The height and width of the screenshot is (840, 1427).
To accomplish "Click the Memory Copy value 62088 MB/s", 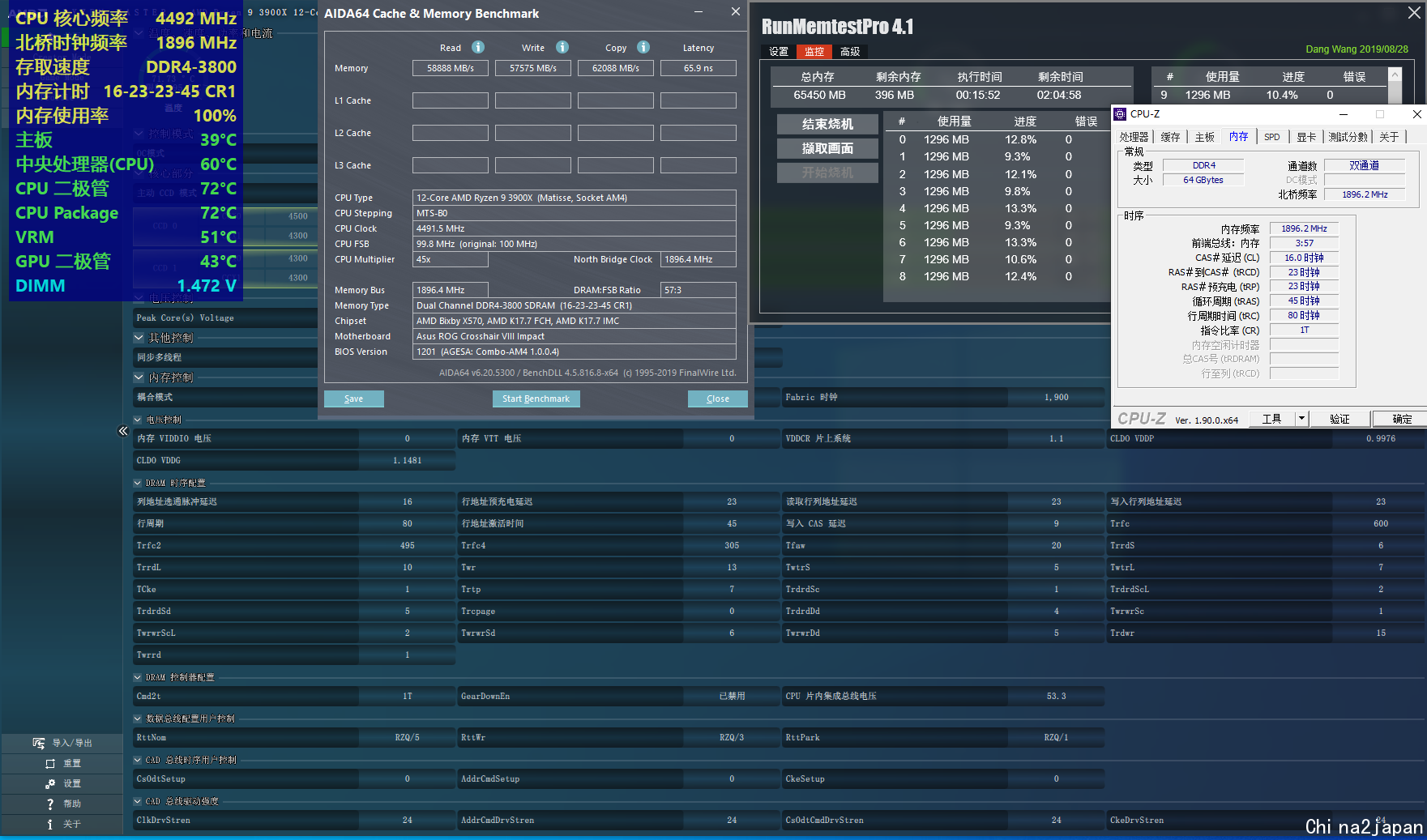I will click(x=616, y=68).
